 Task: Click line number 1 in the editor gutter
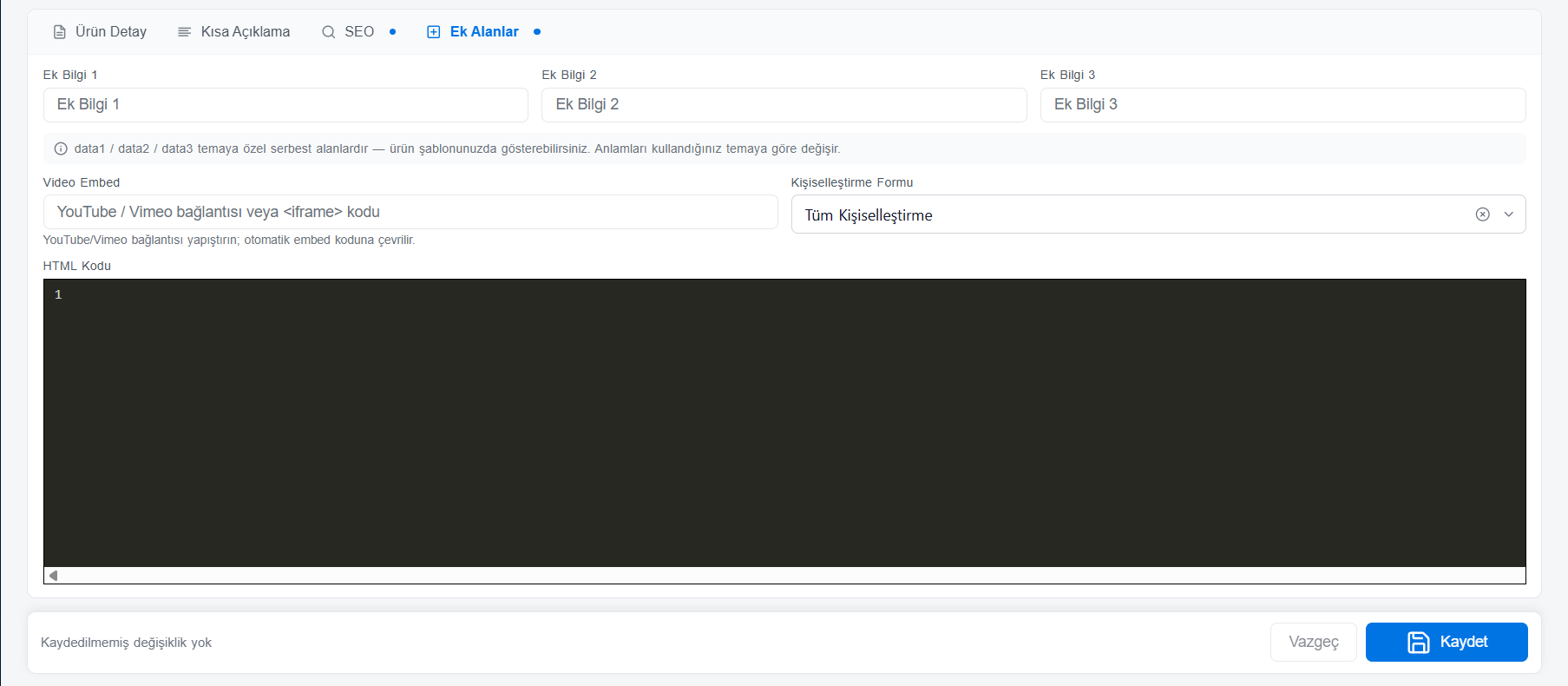pos(58,295)
